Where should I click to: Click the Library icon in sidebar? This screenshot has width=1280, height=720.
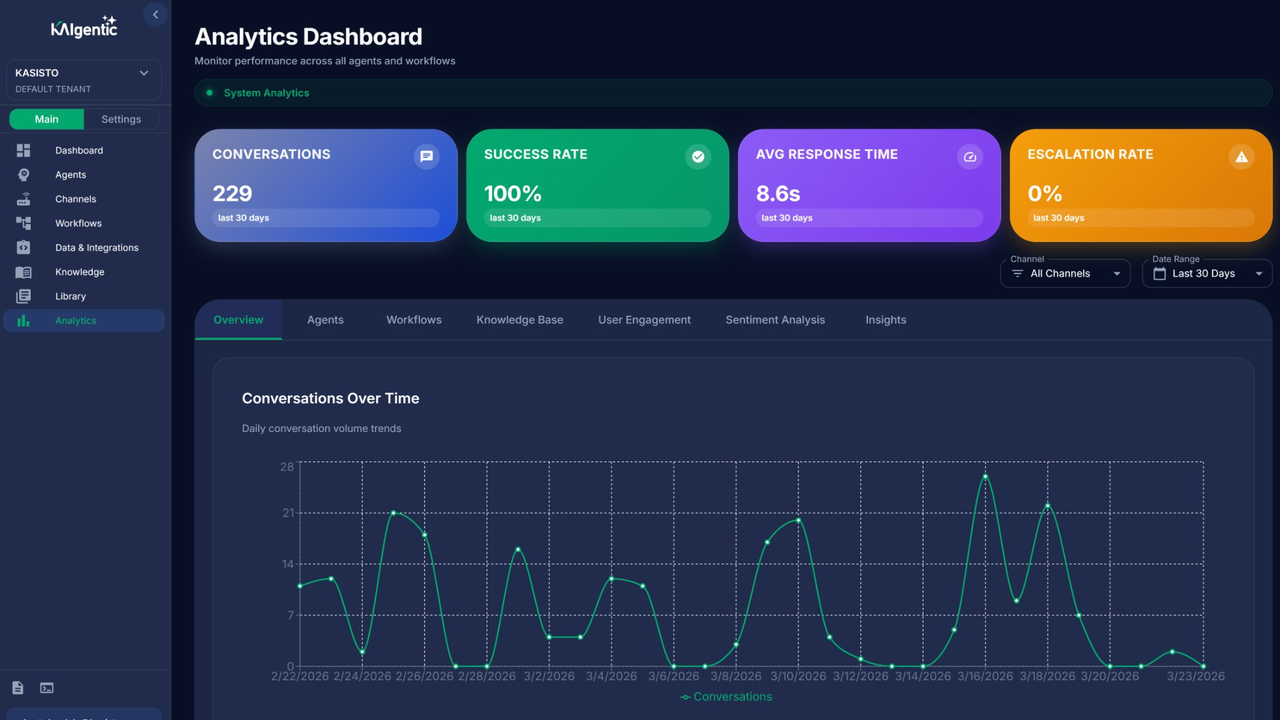click(23, 296)
